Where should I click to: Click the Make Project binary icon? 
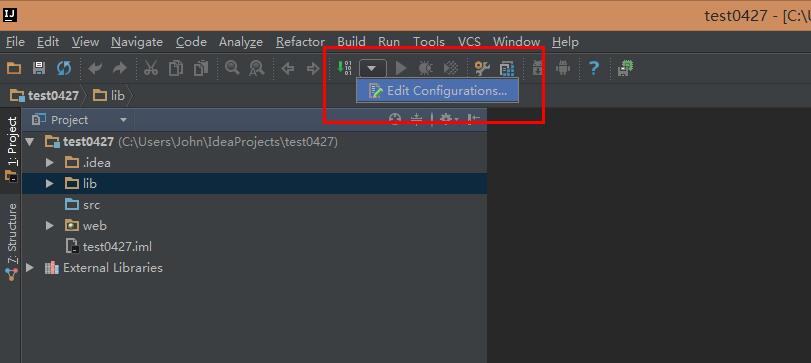(x=344, y=68)
